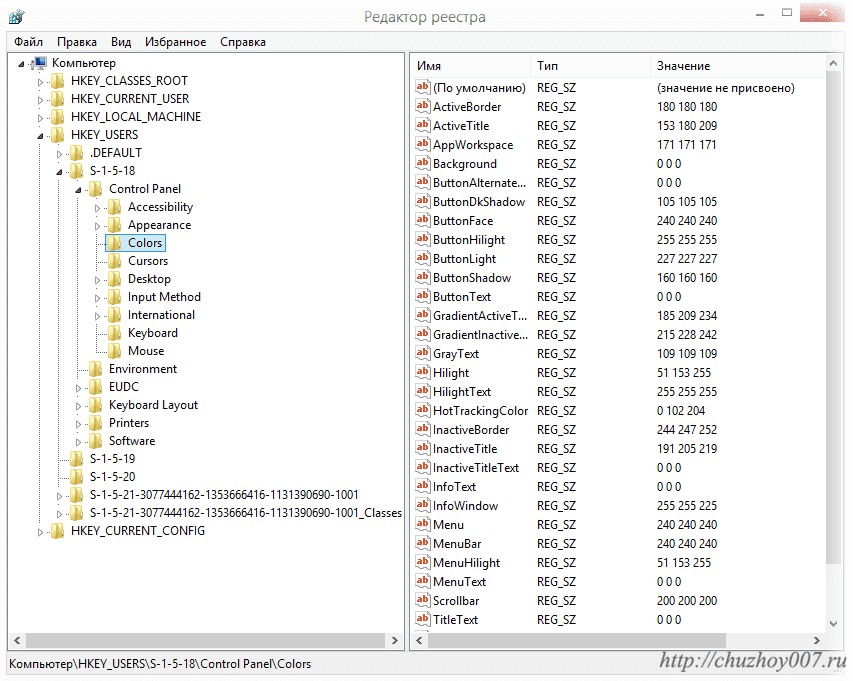The width and height of the screenshot is (853, 681).
Task: Select the EUDC key
Action: tap(124, 387)
